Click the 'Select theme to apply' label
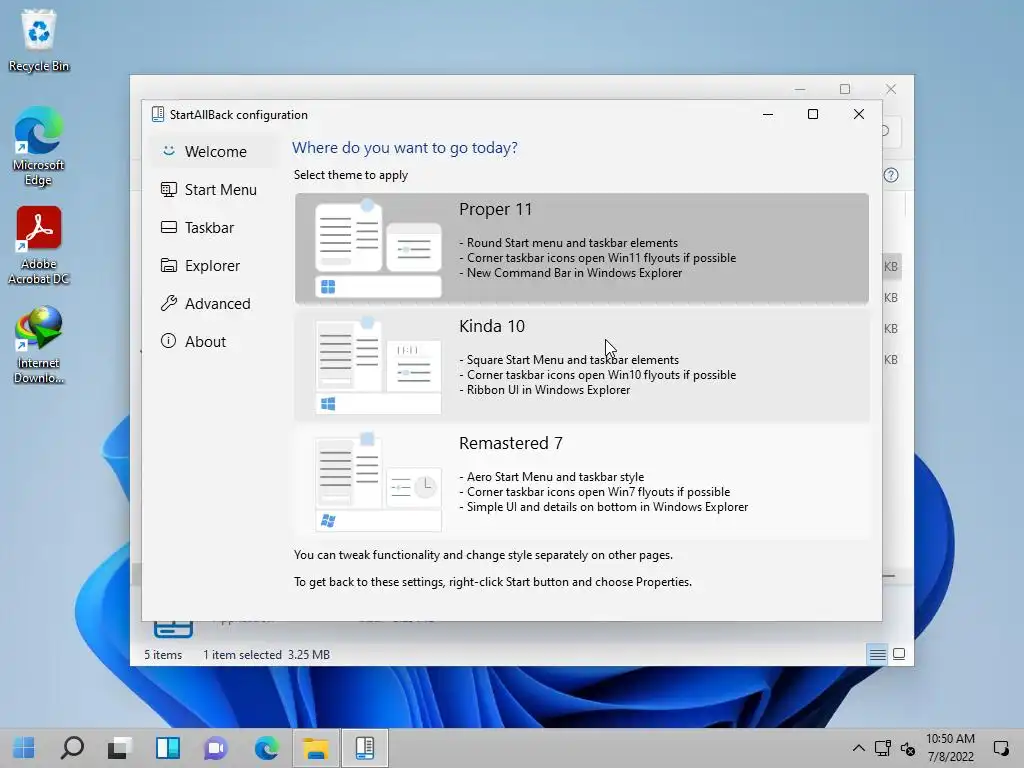 (x=351, y=175)
